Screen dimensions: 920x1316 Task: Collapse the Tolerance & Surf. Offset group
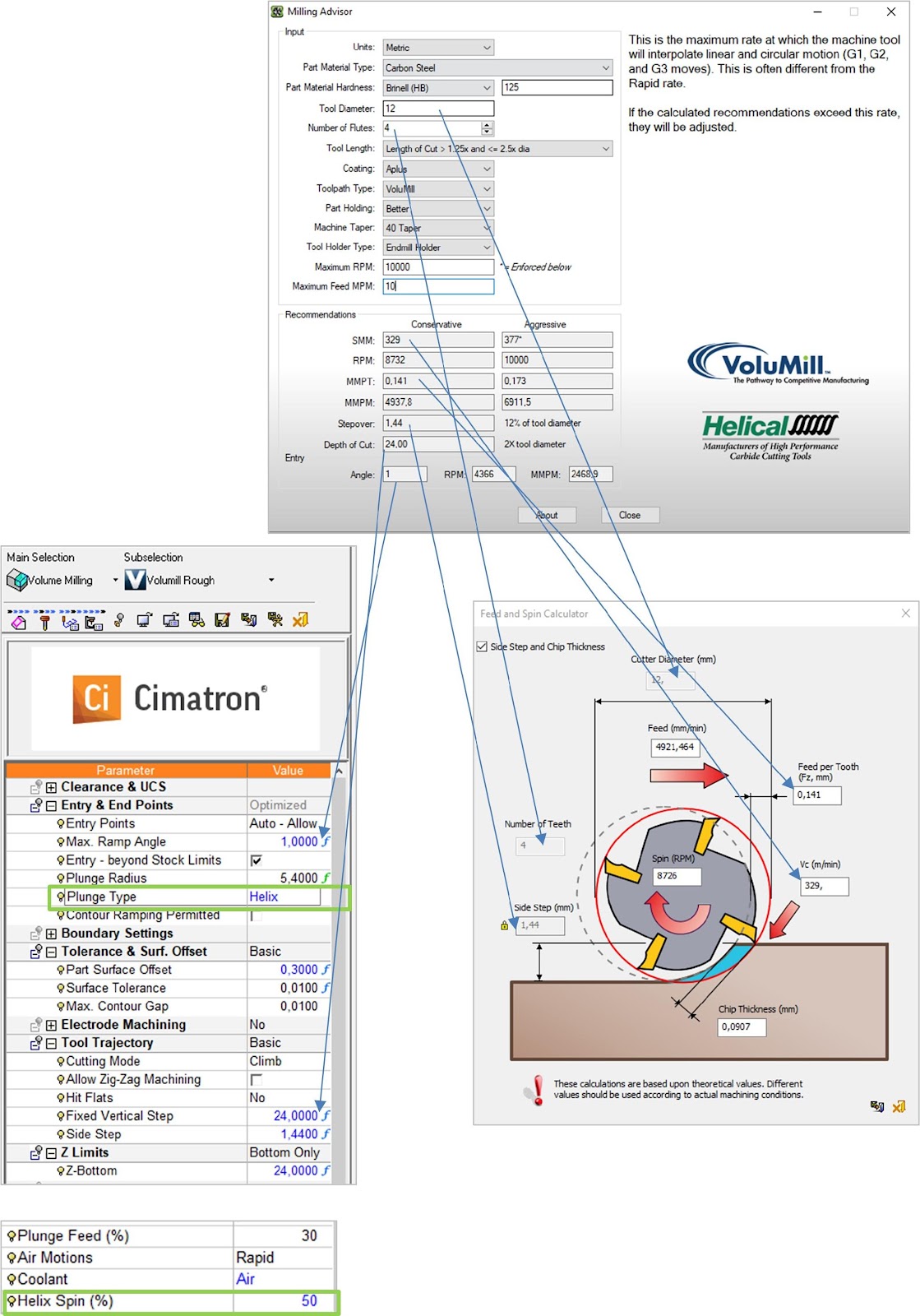tap(51, 952)
